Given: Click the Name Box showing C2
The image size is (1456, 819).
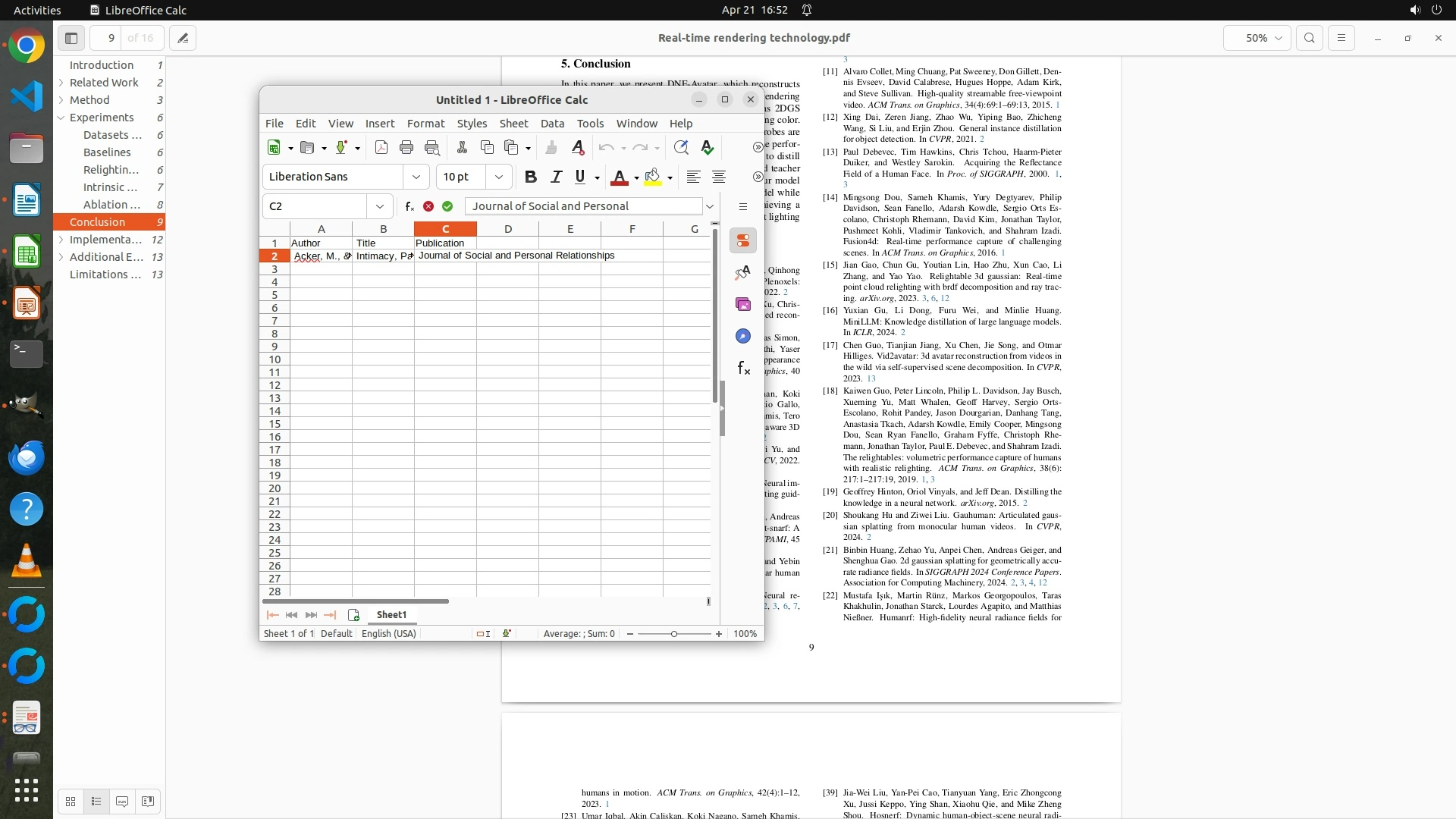Looking at the screenshot, I should pos(315,206).
